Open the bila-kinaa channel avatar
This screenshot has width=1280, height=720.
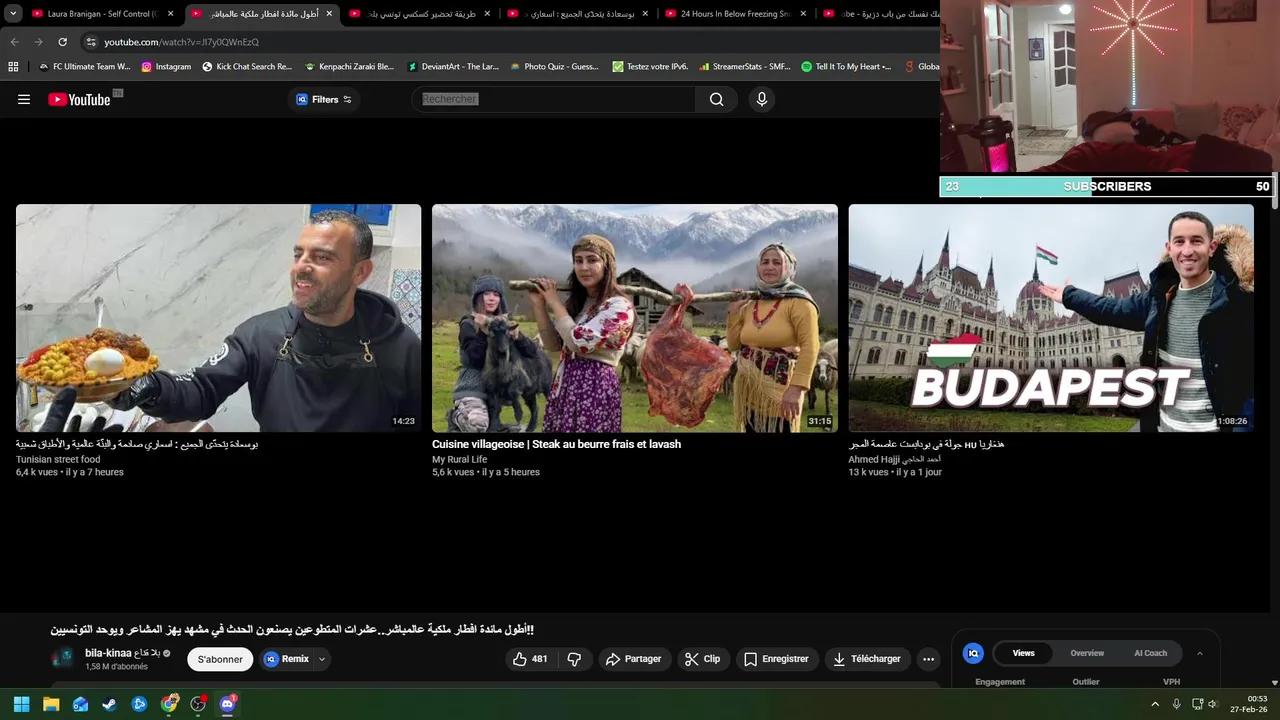pyautogui.click(x=62, y=658)
